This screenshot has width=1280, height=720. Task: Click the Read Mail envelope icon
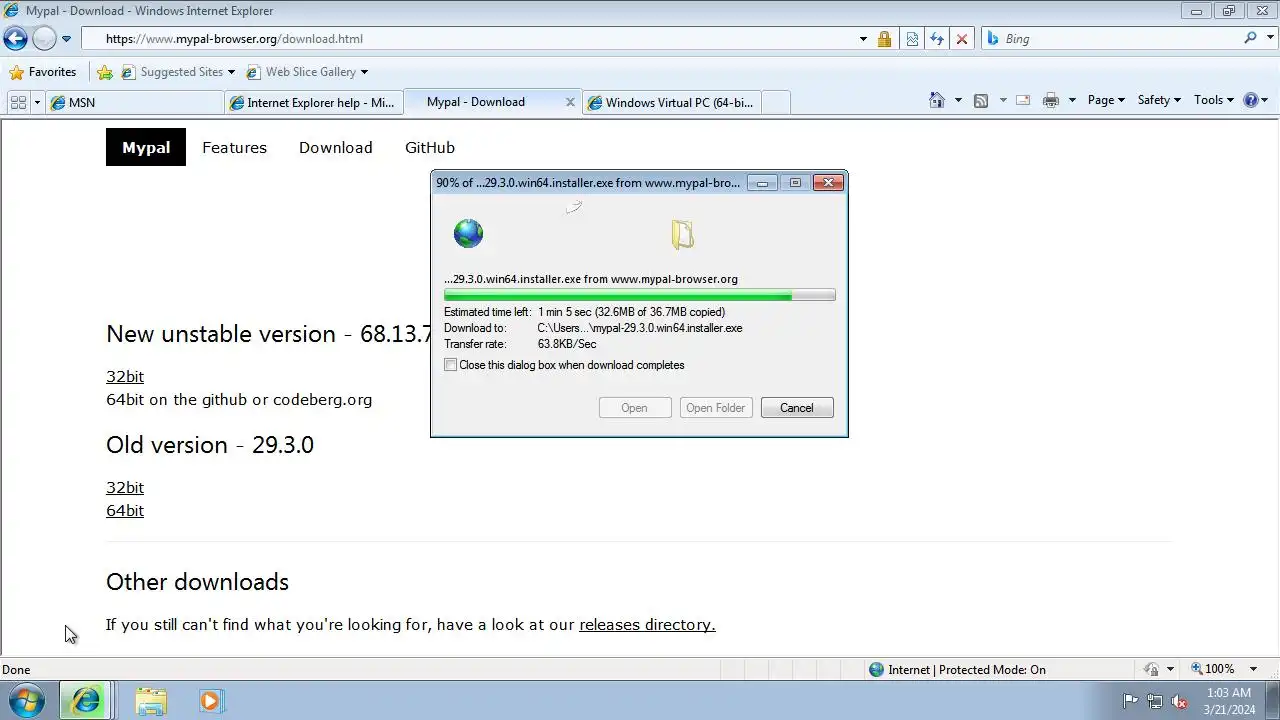pos(1023,100)
